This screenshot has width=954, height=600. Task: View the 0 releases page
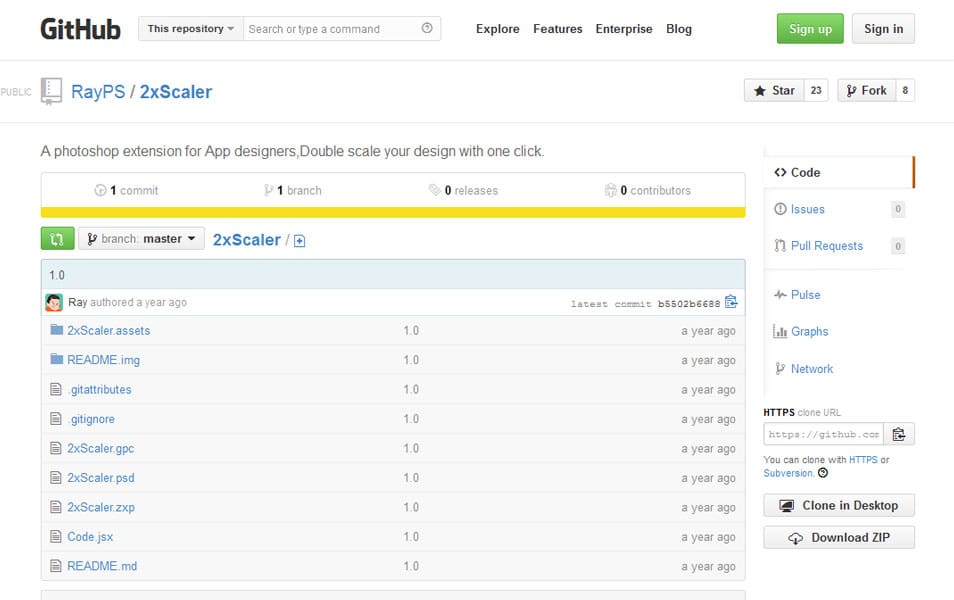pyautogui.click(x=463, y=190)
